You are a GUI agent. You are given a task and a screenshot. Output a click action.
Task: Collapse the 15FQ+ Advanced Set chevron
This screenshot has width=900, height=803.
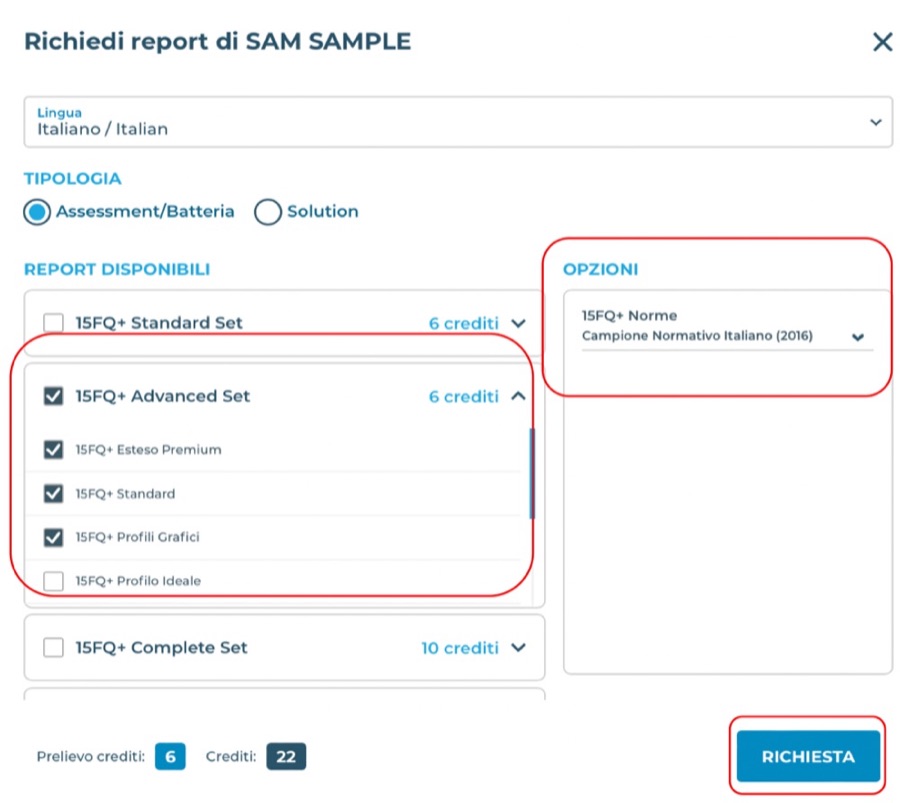[518, 396]
